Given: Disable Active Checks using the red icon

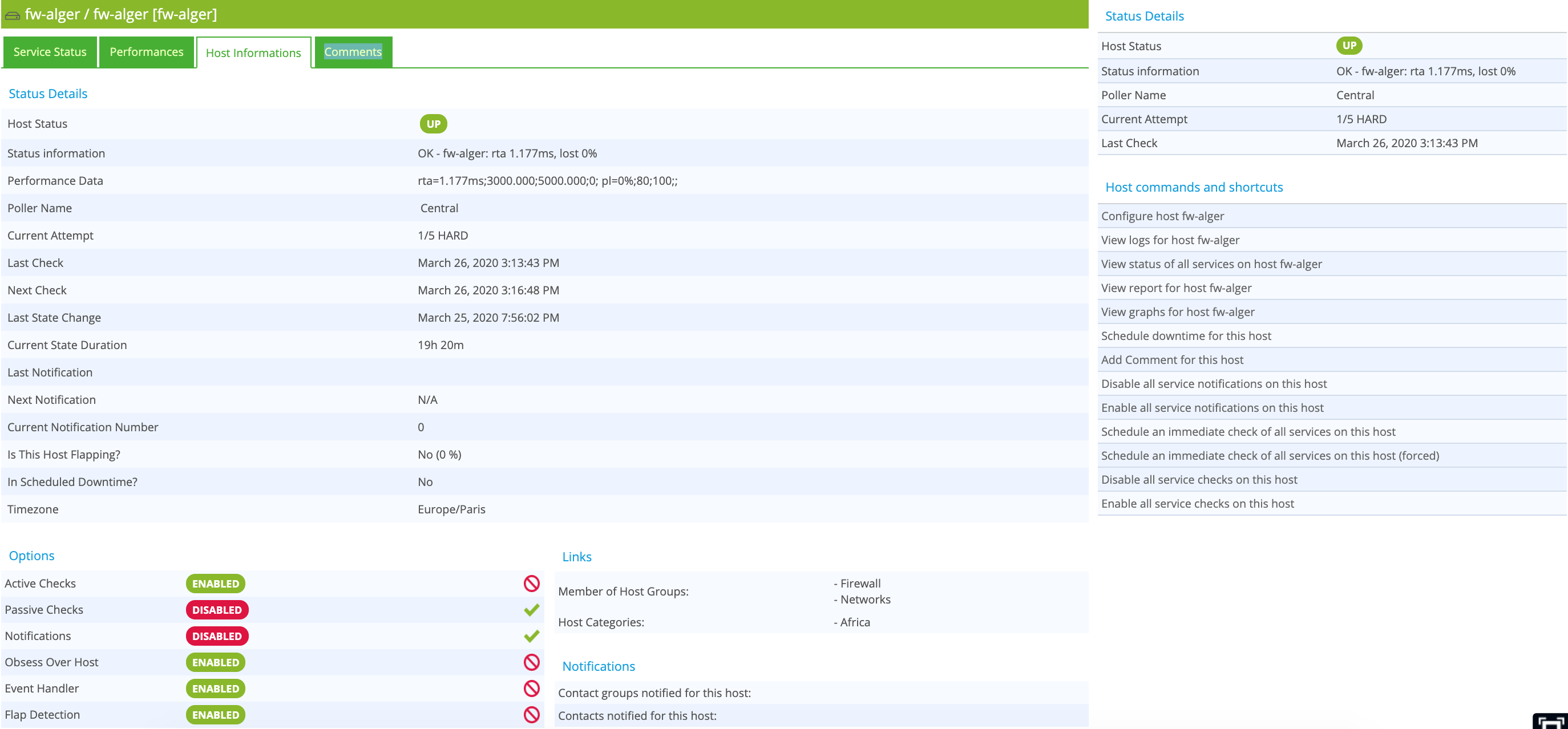Looking at the screenshot, I should click(x=531, y=584).
